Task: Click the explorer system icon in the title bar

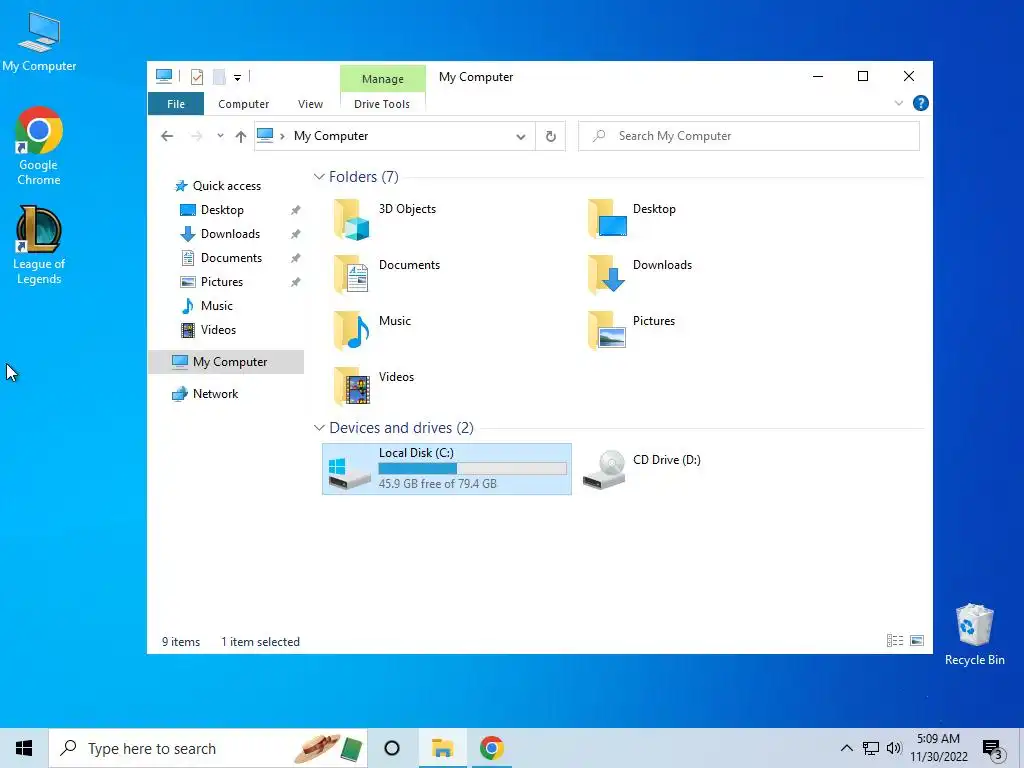Action: (164, 76)
